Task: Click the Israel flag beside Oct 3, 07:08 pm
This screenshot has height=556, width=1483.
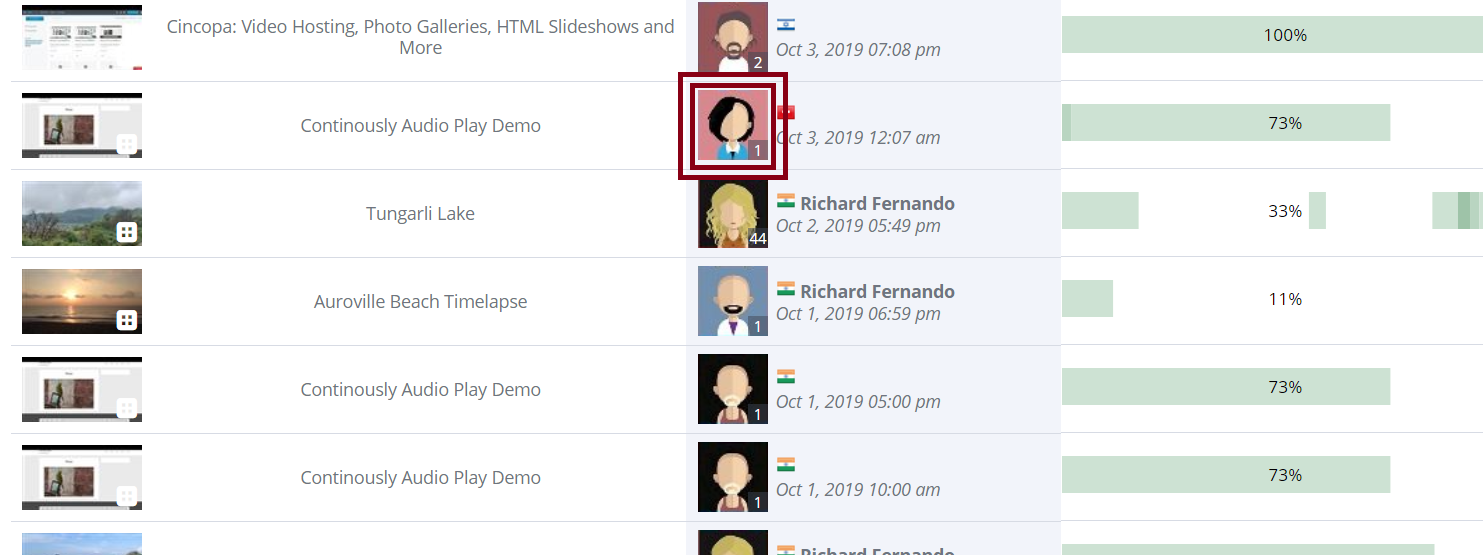Action: click(x=786, y=25)
